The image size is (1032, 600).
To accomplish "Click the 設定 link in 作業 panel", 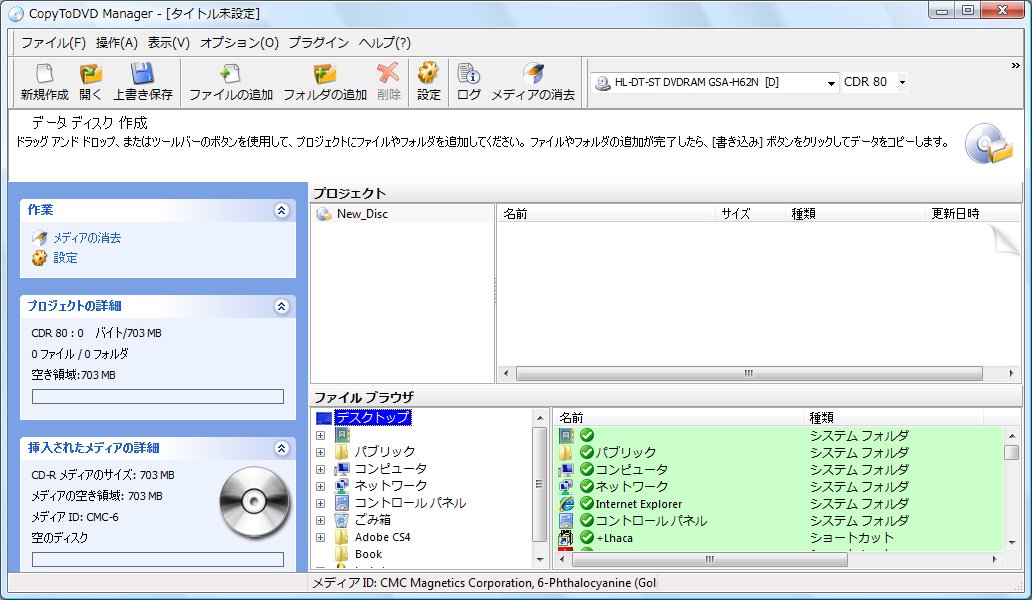I will pos(65,258).
